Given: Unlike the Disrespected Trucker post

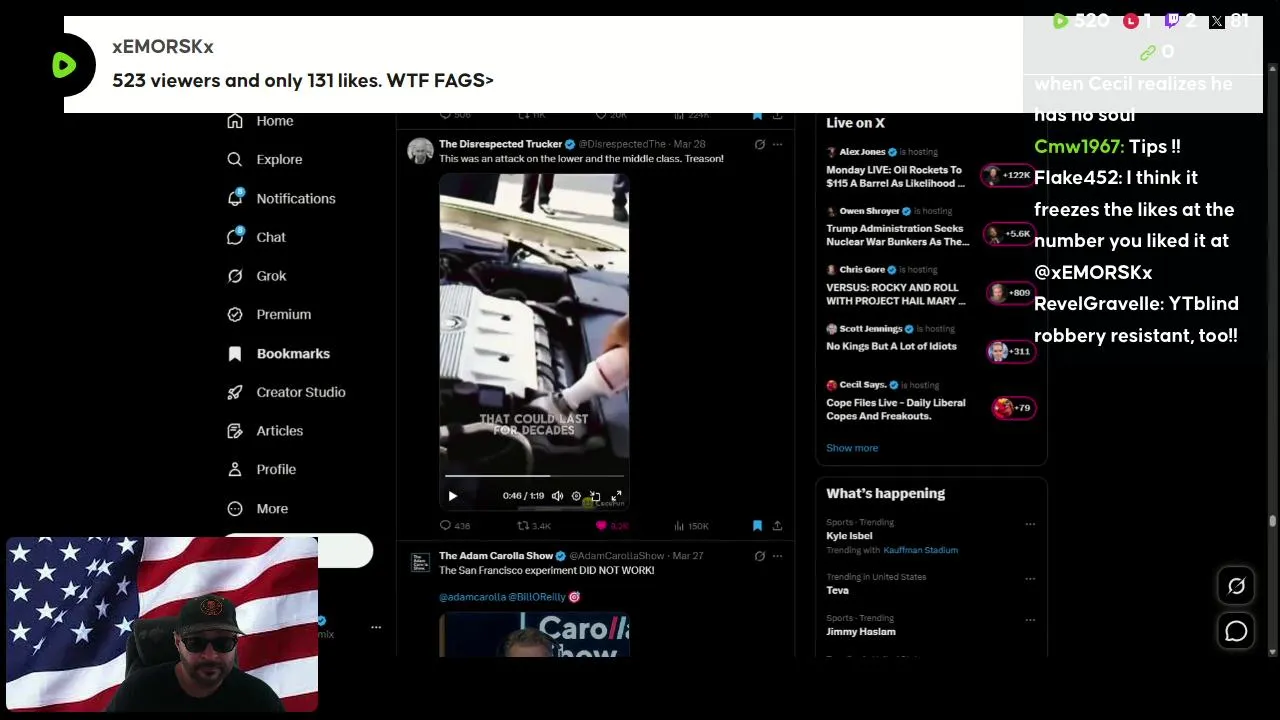Looking at the screenshot, I should [x=612, y=525].
